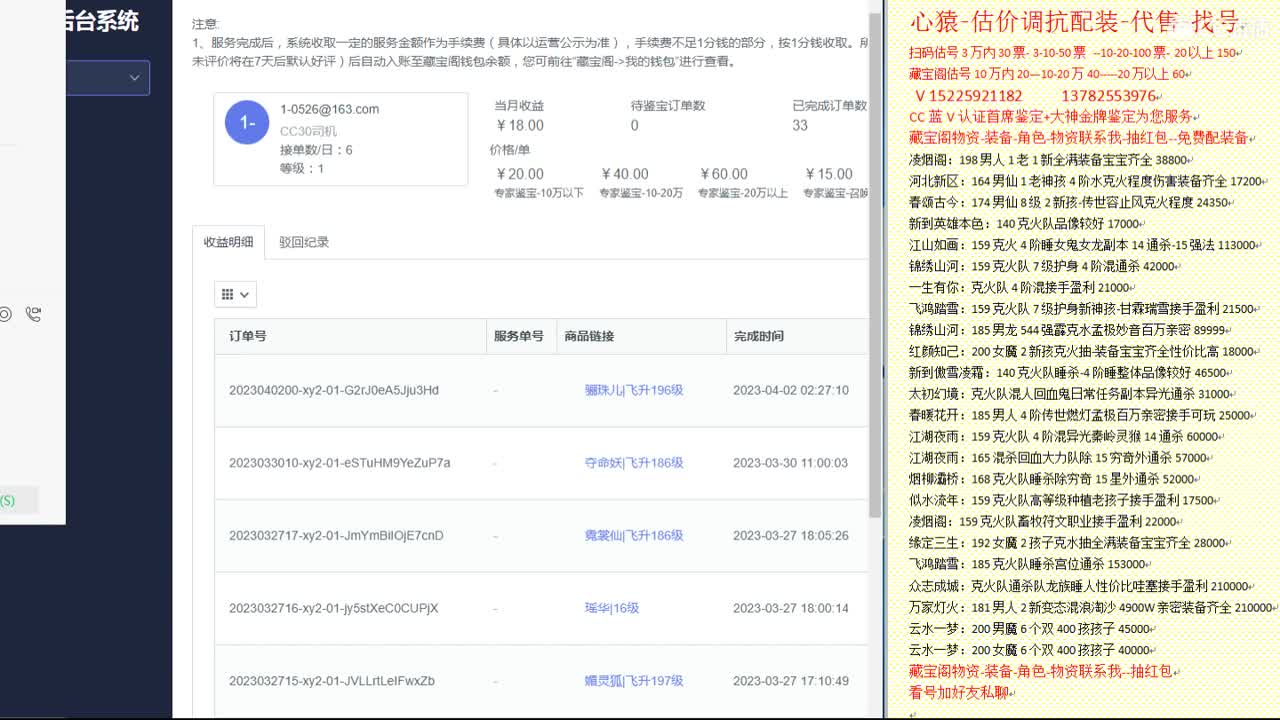The width and height of the screenshot is (1280, 720).
Task: Click the ￥15.00 price entry
Action: [x=829, y=174]
